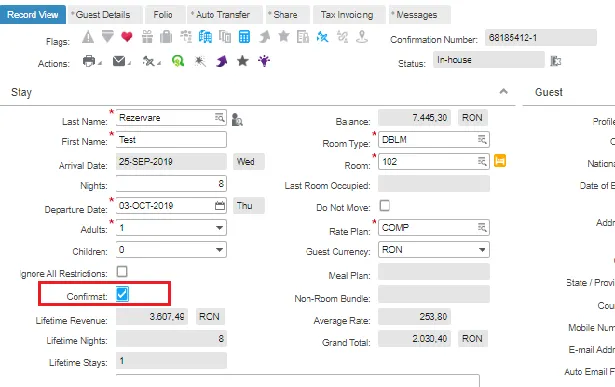
Task: Toggle the Ignore All Restrictions checkbox
Action: 122,271
